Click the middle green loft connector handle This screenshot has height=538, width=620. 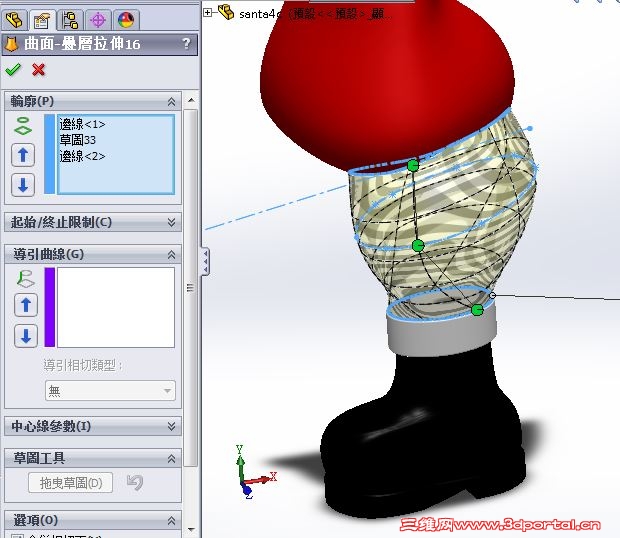(418, 245)
